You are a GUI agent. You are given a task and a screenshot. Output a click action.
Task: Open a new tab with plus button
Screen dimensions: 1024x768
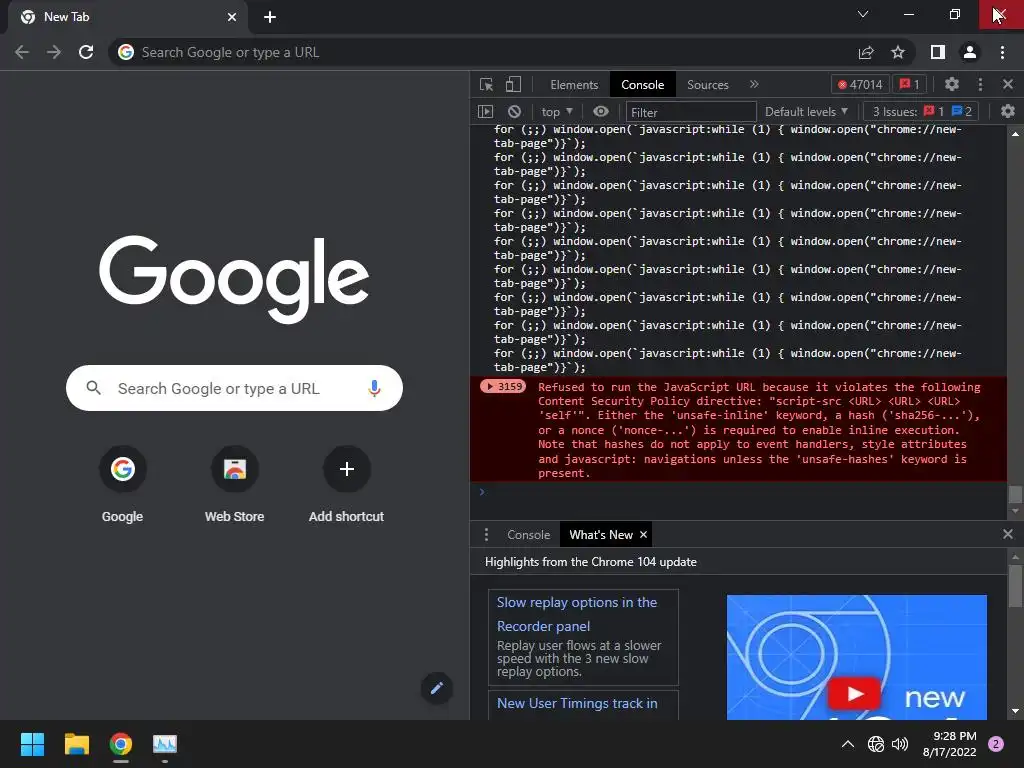click(x=270, y=17)
